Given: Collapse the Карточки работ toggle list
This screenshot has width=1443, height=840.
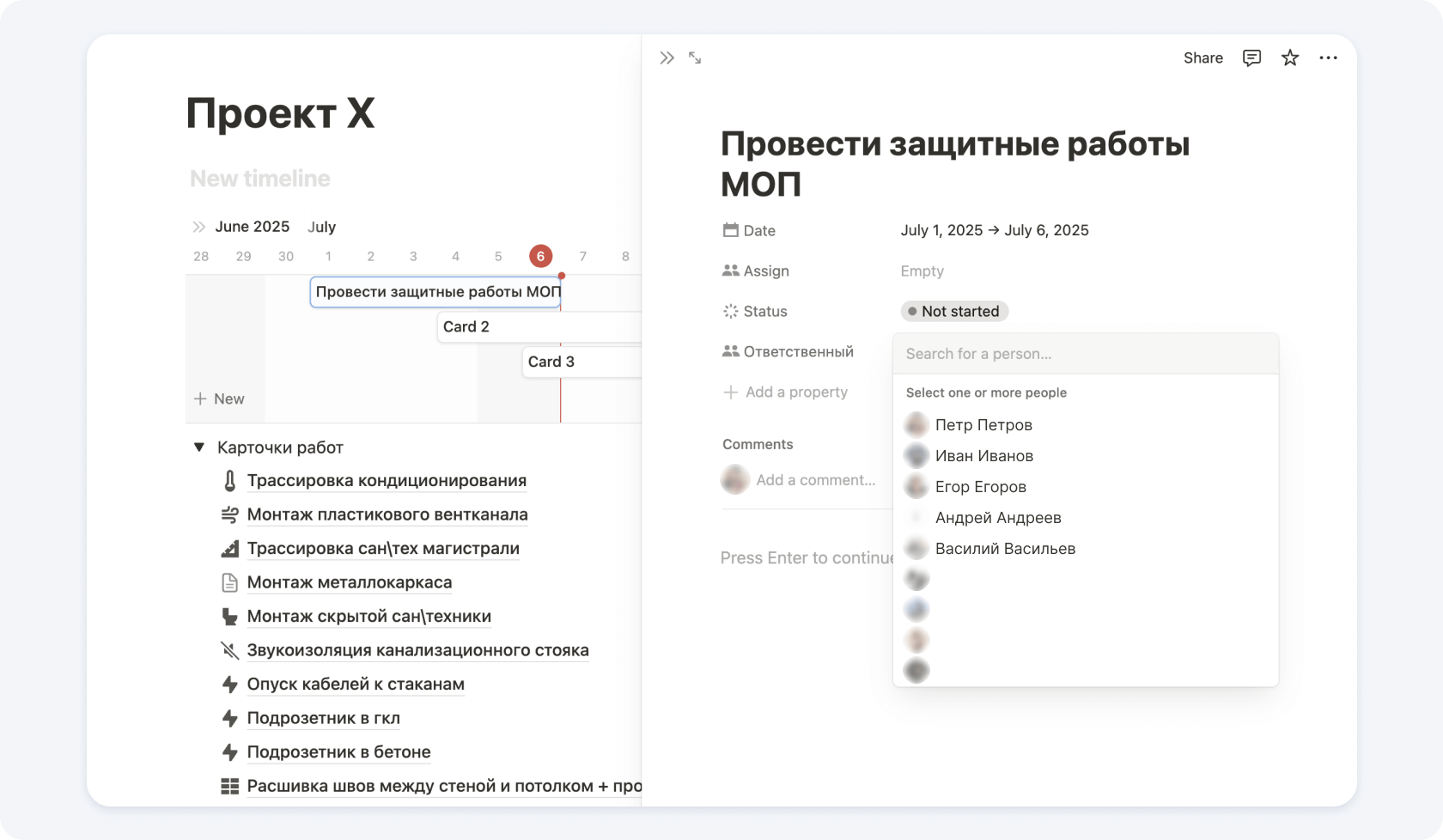Looking at the screenshot, I should (199, 447).
